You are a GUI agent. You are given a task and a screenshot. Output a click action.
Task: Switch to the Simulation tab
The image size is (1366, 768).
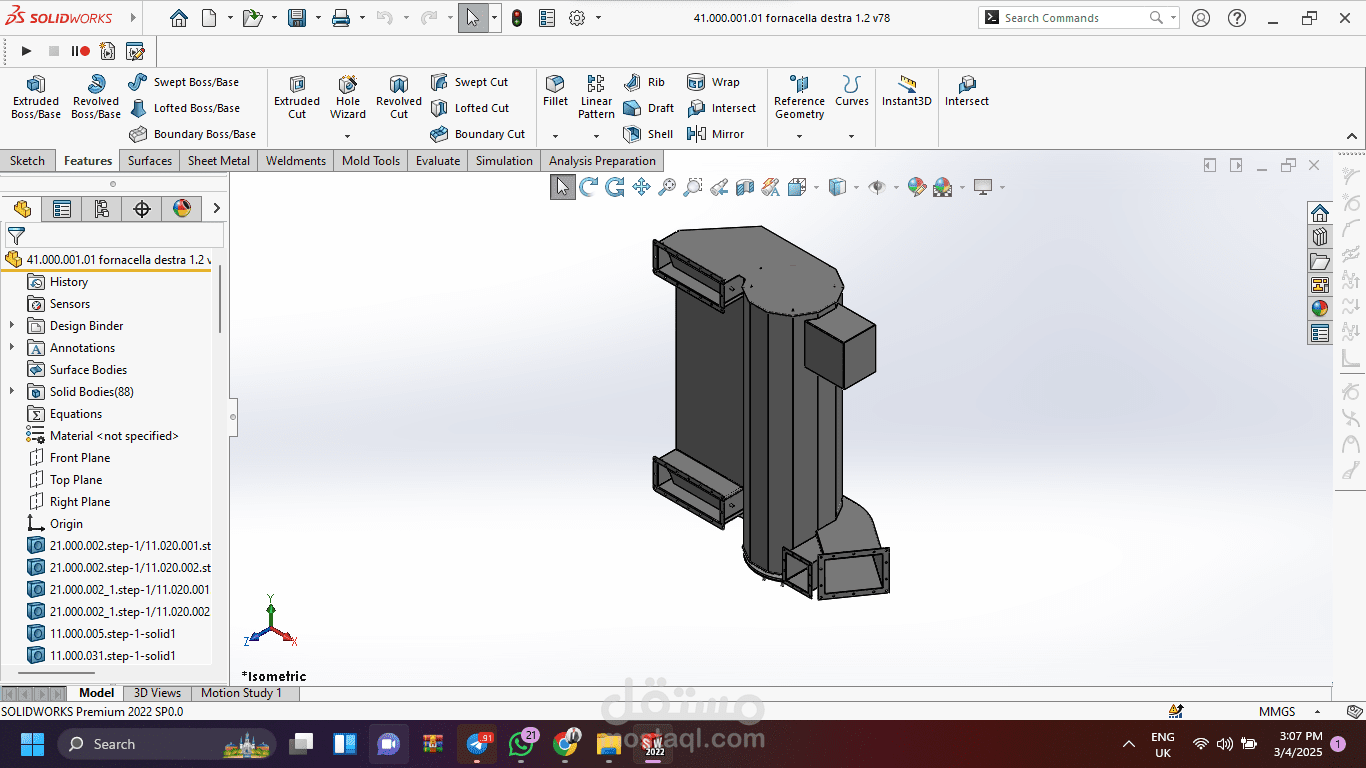tap(504, 161)
